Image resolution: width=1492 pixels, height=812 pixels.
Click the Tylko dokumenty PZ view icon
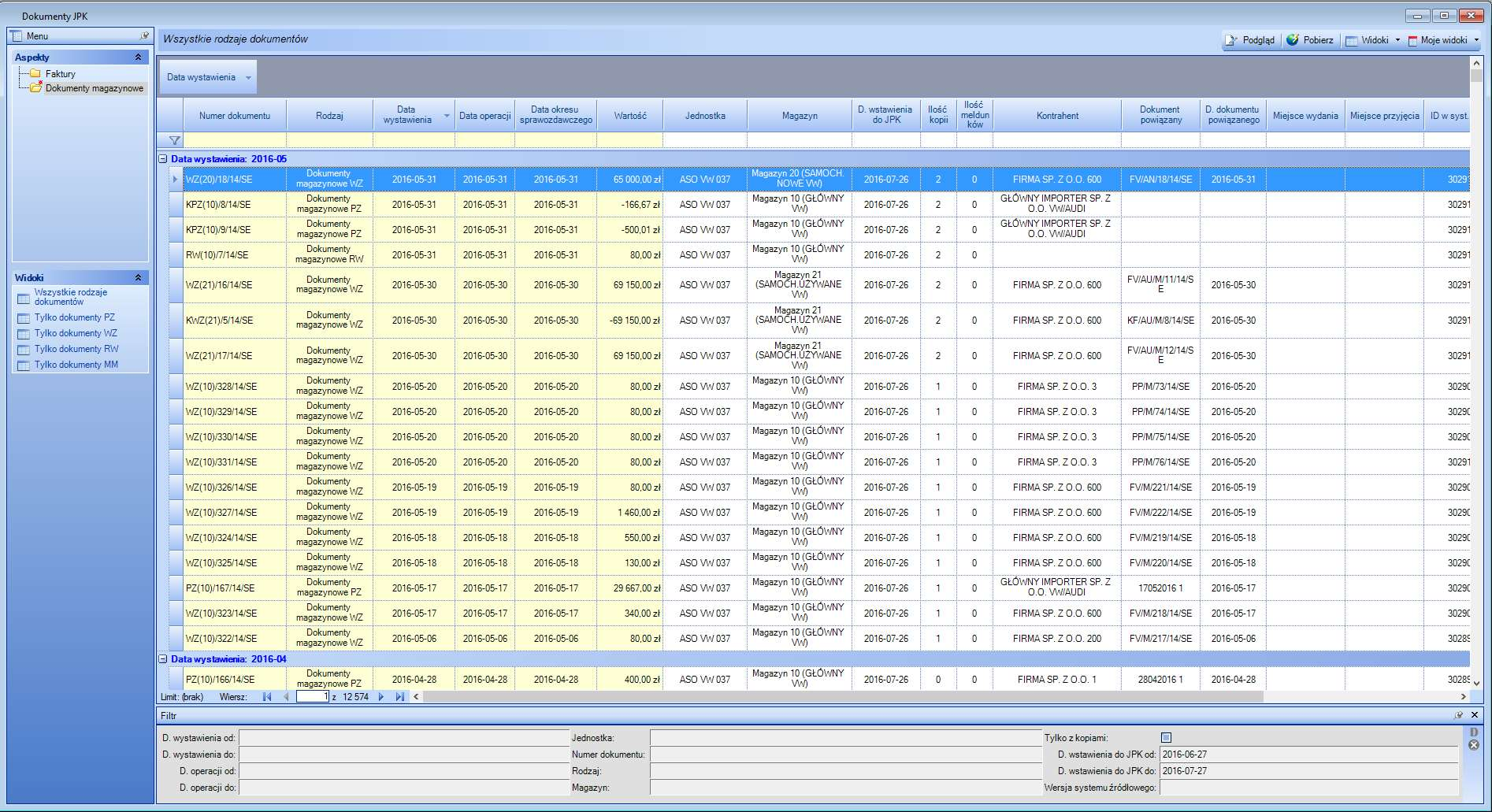24,318
